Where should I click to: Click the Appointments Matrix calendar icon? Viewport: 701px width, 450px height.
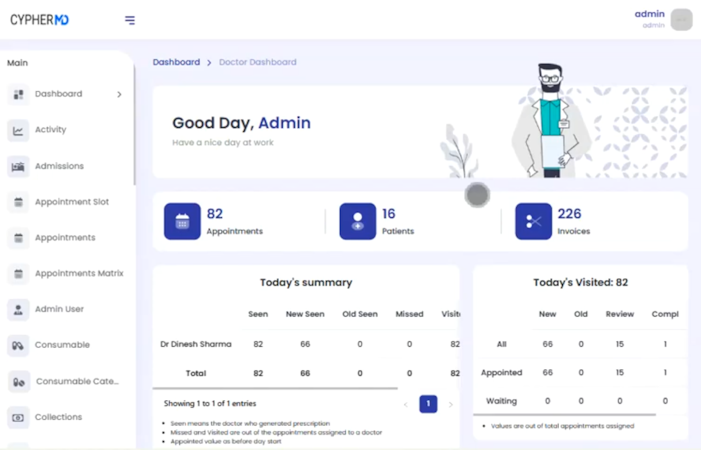[18, 273]
